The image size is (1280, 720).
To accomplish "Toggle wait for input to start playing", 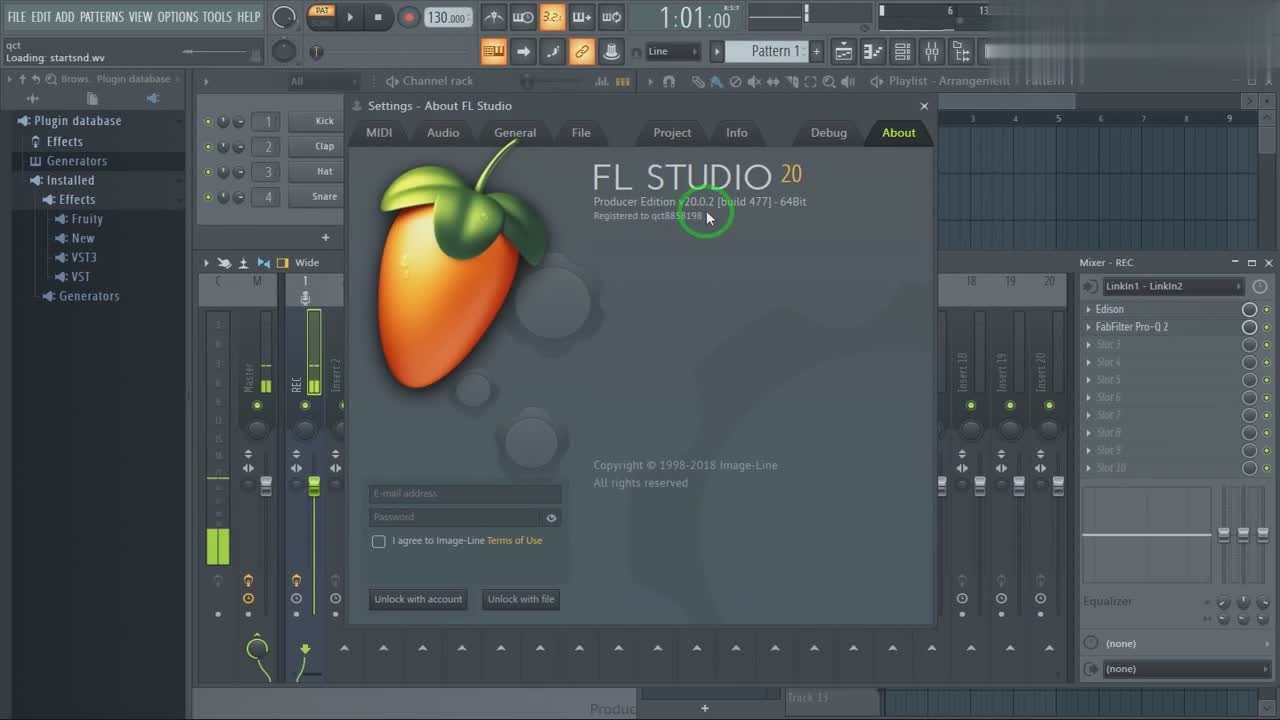I will 523,17.
